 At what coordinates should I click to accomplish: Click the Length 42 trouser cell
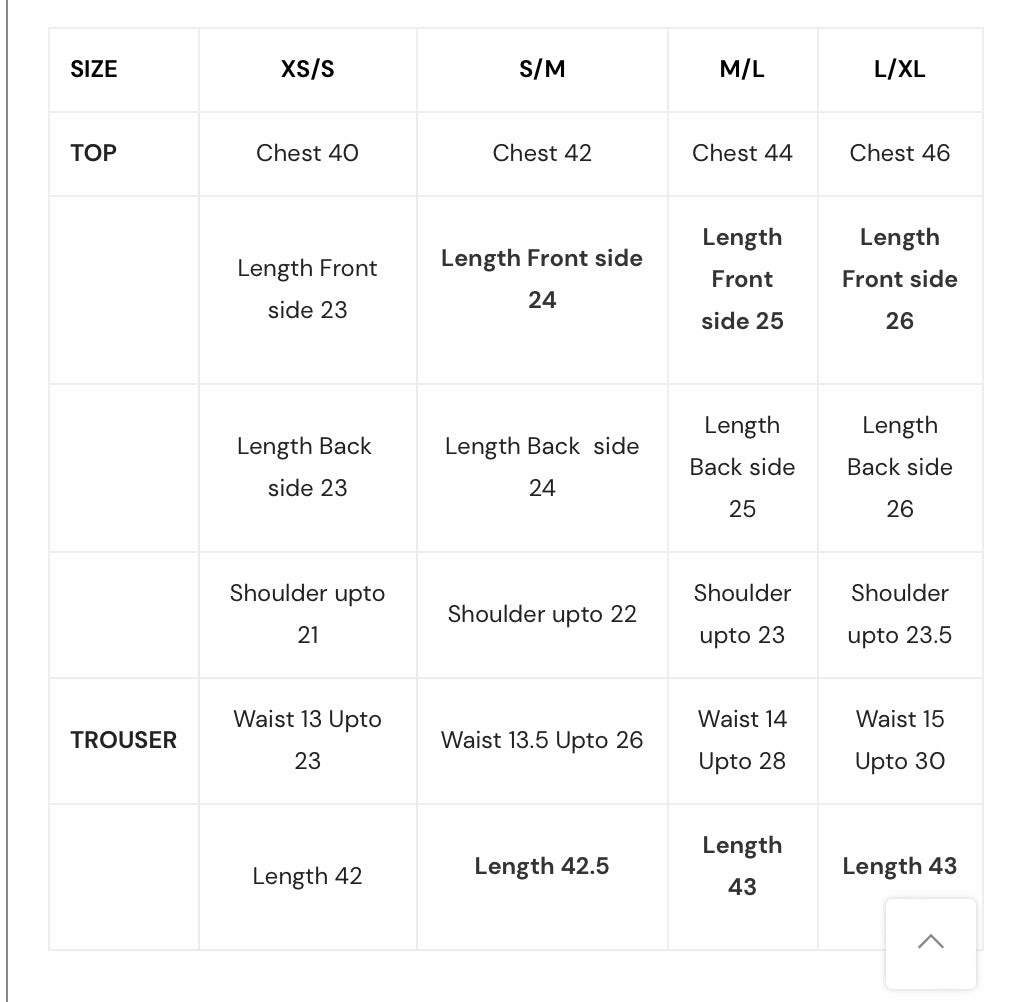[x=307, y=876]
